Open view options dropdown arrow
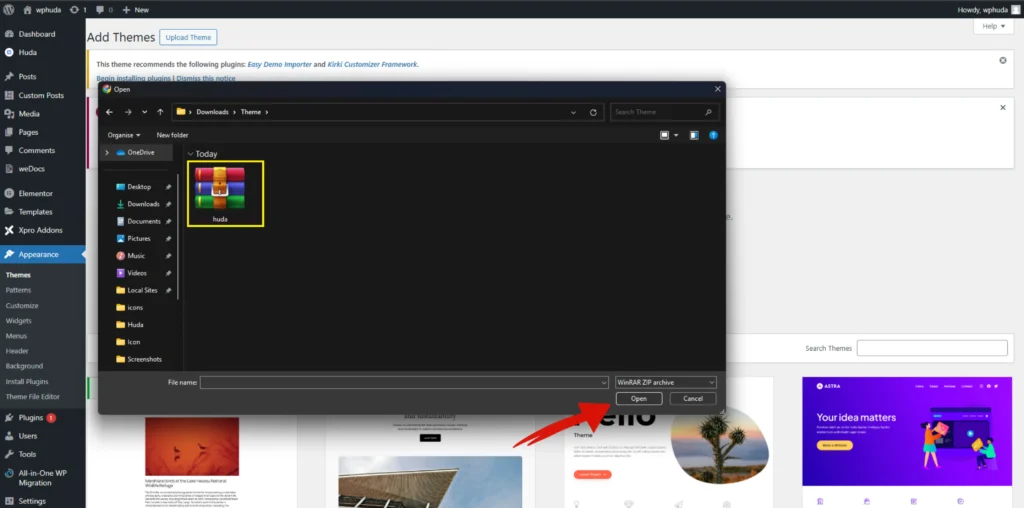Image resolution: width=1024 pixels, height=508 pixels. 676,135
